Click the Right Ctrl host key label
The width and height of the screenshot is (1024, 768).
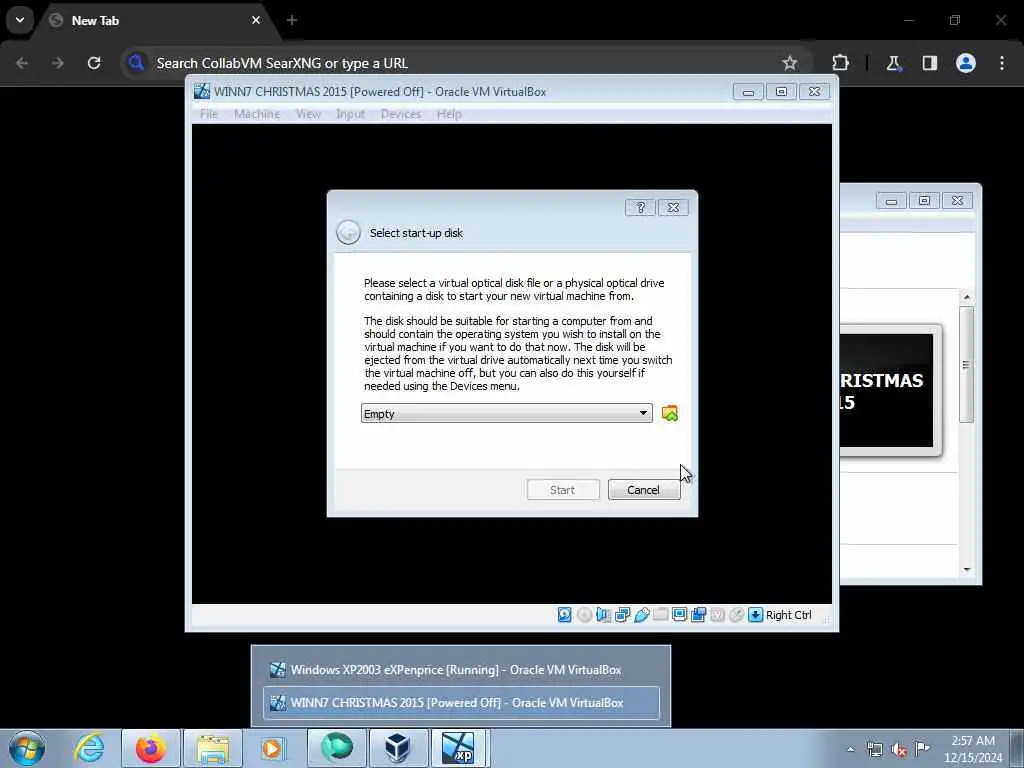789,615
